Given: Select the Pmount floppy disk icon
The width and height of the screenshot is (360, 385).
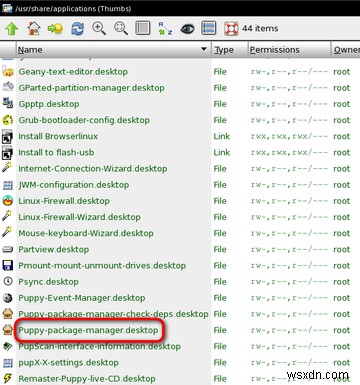Looking at the screenshot, I should 8,265.
